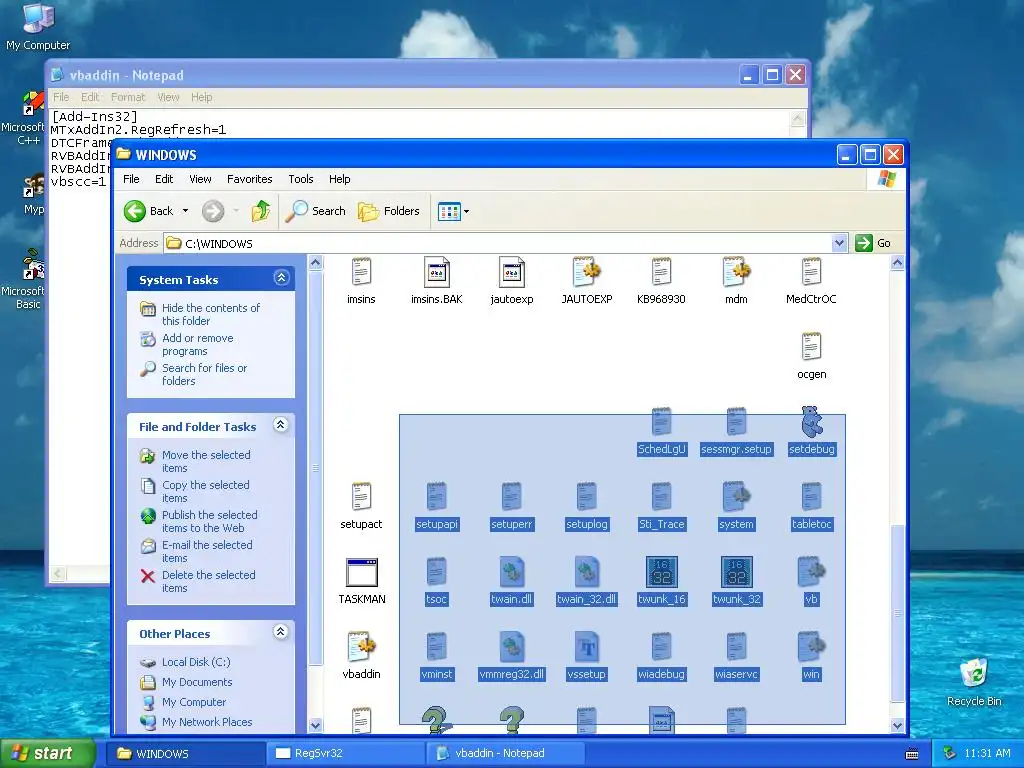
Task: Select the setupact file
Action: [x=361, y=505]
